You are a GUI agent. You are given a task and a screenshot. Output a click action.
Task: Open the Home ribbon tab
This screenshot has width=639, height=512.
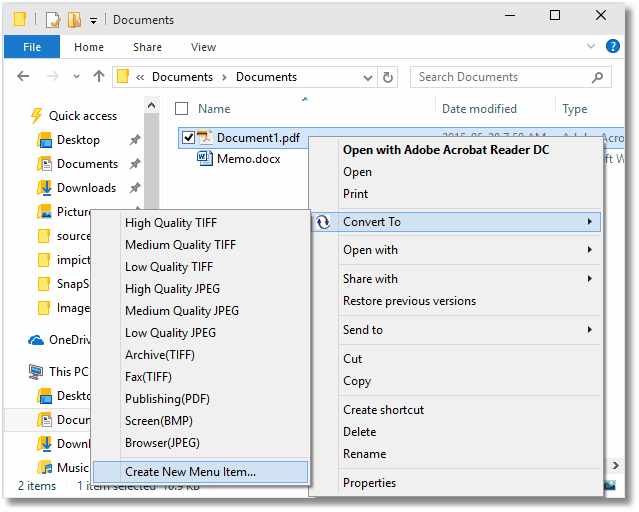point(88,47)
